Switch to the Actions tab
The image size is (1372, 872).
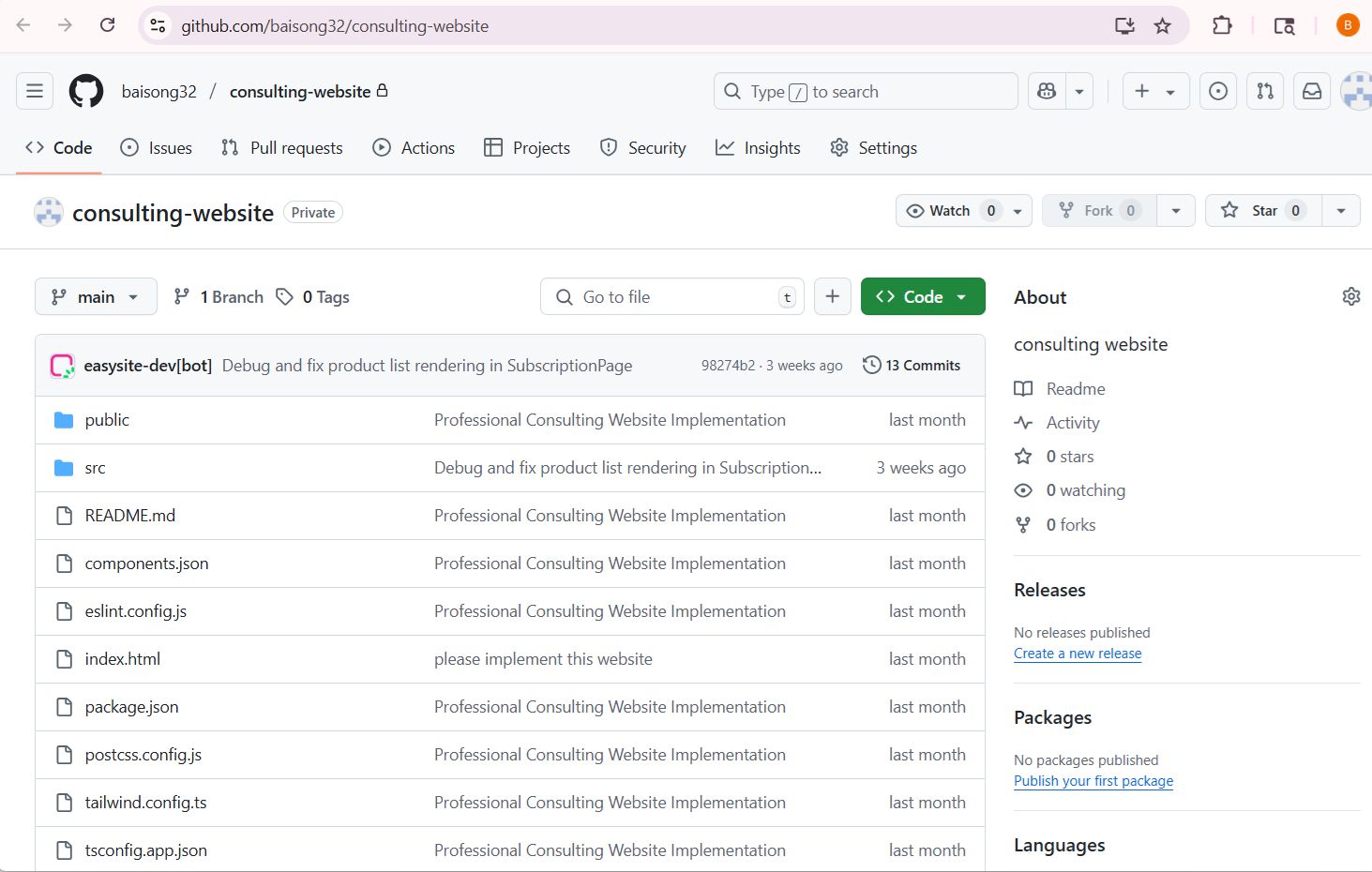click(x=414, y=148)
